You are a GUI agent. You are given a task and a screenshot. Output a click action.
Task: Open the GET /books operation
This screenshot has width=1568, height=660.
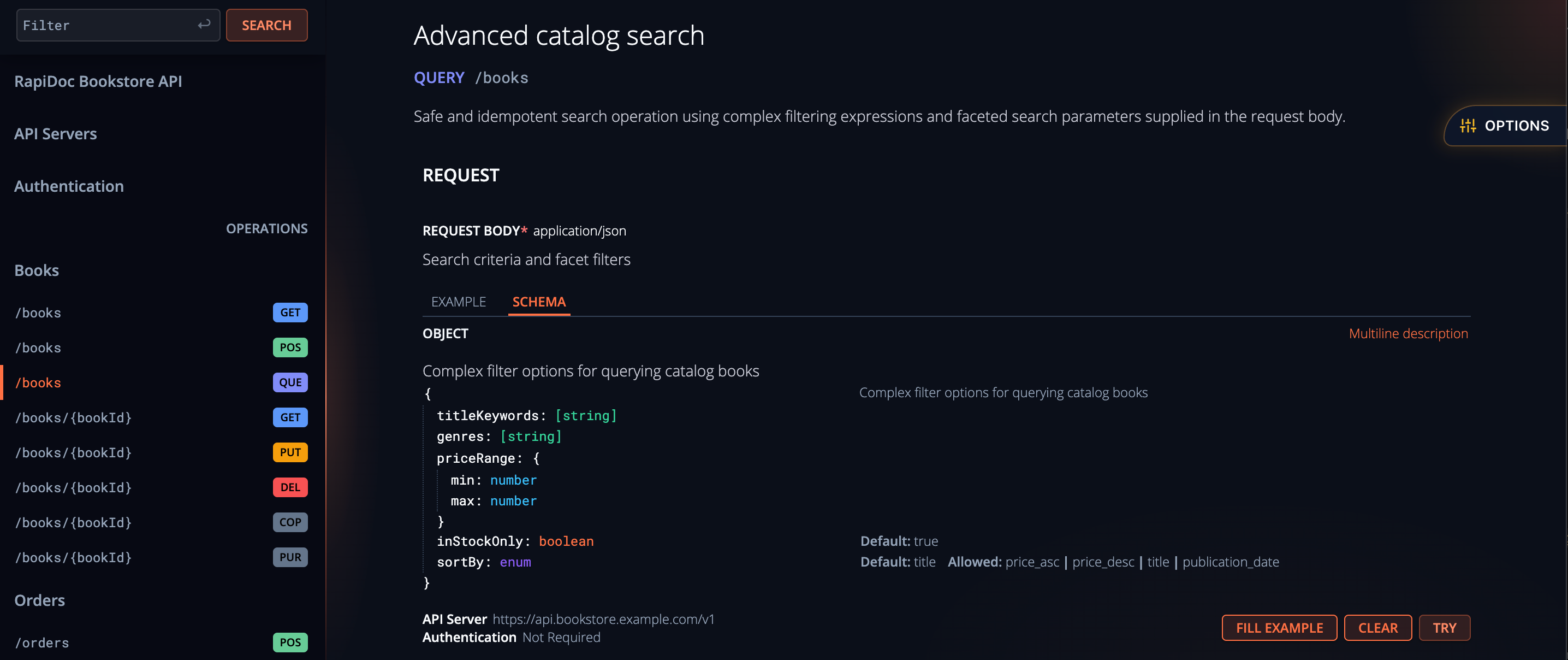[161, 313]
